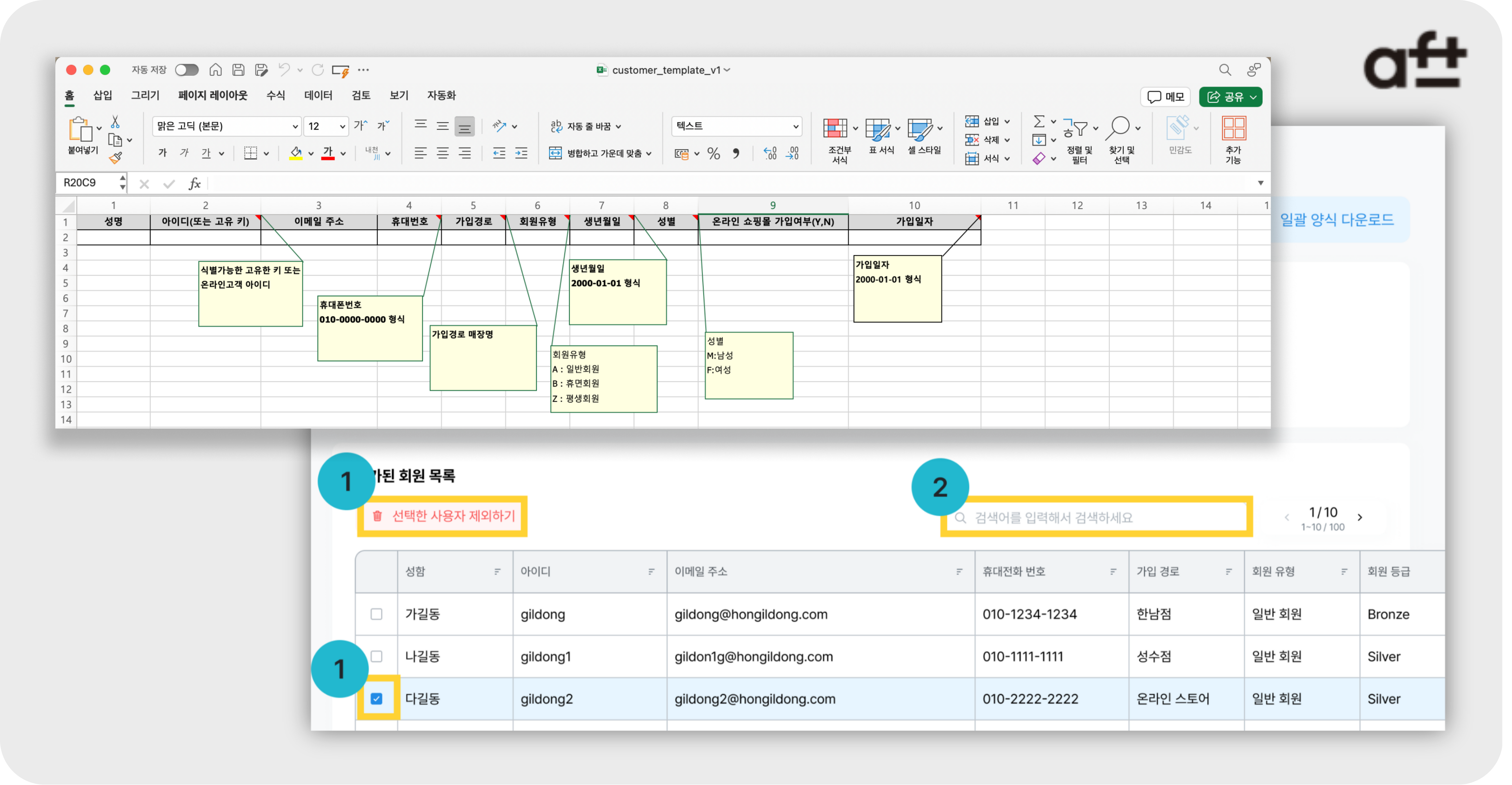Viewport: 1512px width, 785px height.
Task: Expand the 텍스트 number format dropdown
Action: pos(795,126)
